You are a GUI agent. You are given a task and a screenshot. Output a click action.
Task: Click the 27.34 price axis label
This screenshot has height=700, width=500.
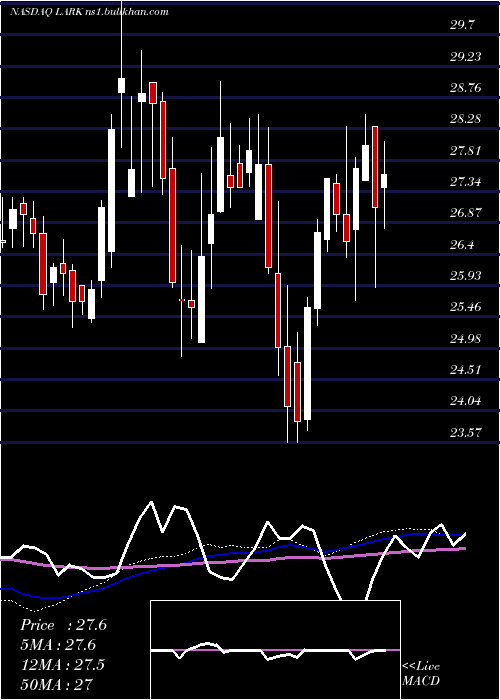465,182
